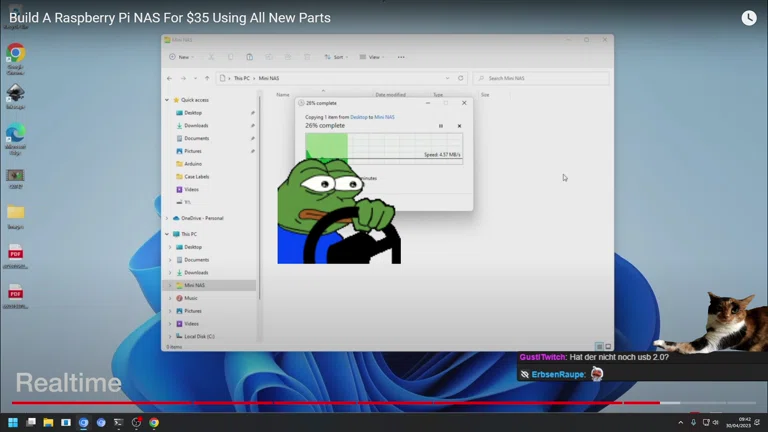Switch to the large icons view toggle
Screen dimensions: 768x432
(x=607, y=347)
